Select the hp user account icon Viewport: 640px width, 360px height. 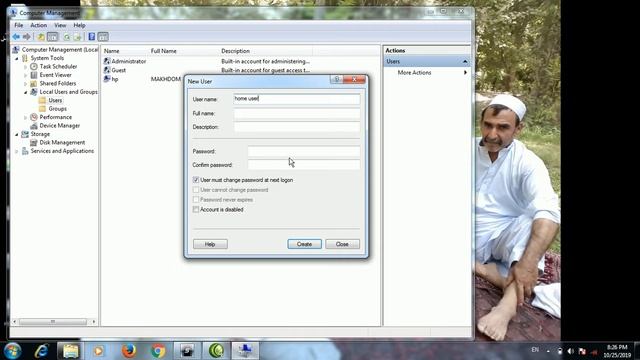coord(107,79)
